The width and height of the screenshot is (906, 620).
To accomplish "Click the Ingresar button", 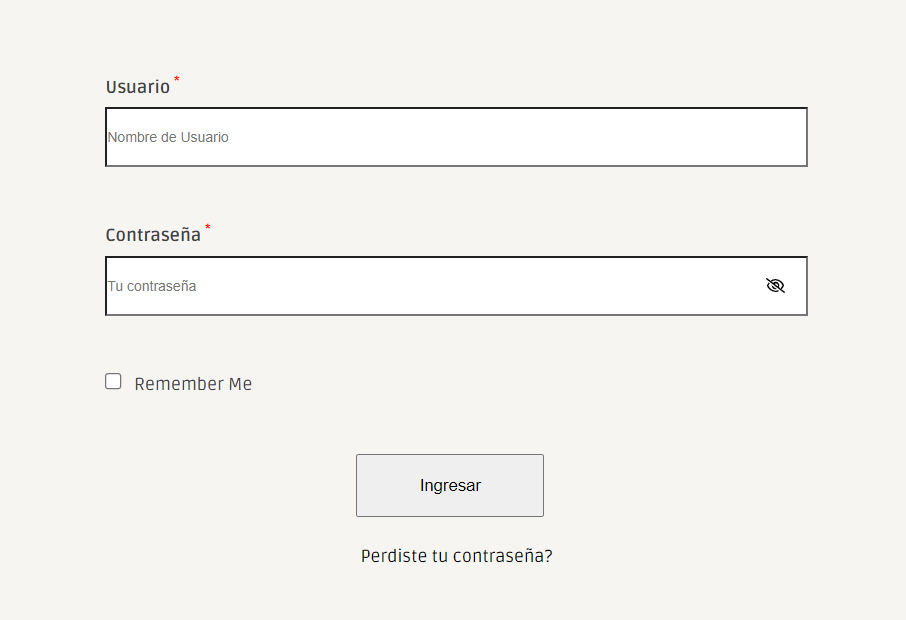I will [x=450, y=485].
